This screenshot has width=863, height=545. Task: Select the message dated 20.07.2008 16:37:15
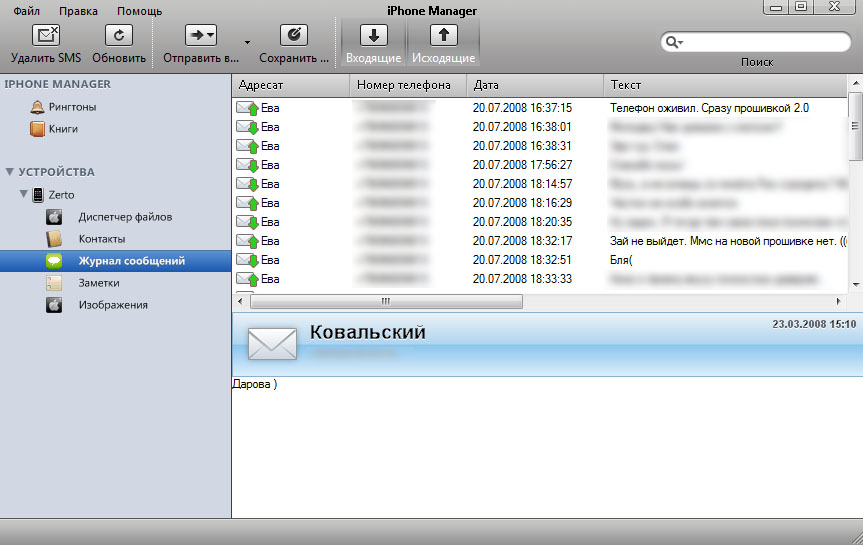point(539,108)
